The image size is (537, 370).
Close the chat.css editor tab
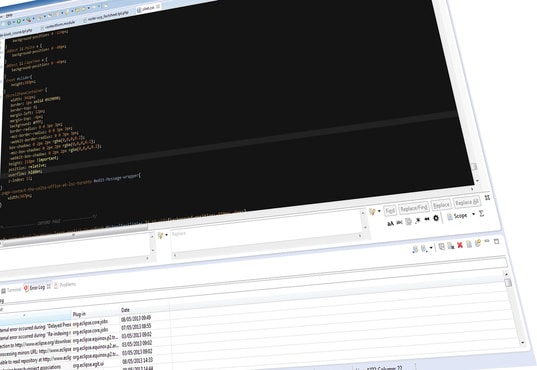[158, 7]
